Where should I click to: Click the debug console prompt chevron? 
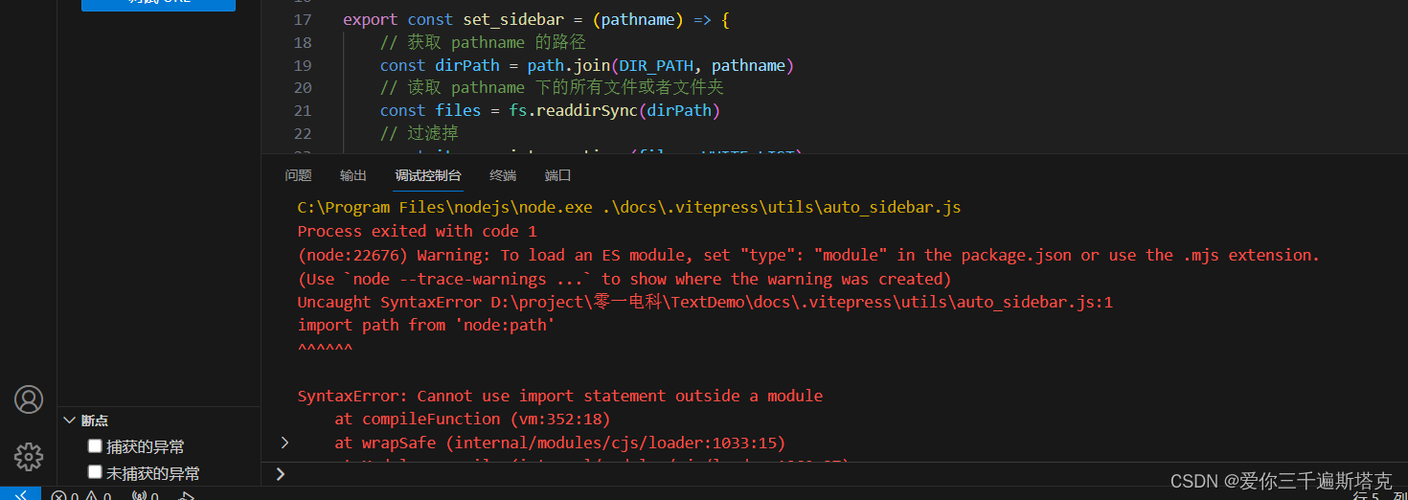(281, 474)
